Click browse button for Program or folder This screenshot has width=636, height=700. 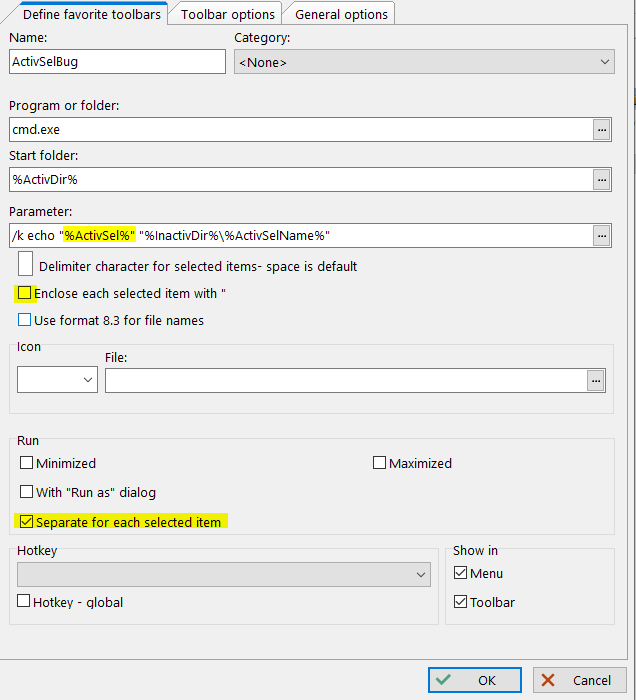tap(600, 130)
